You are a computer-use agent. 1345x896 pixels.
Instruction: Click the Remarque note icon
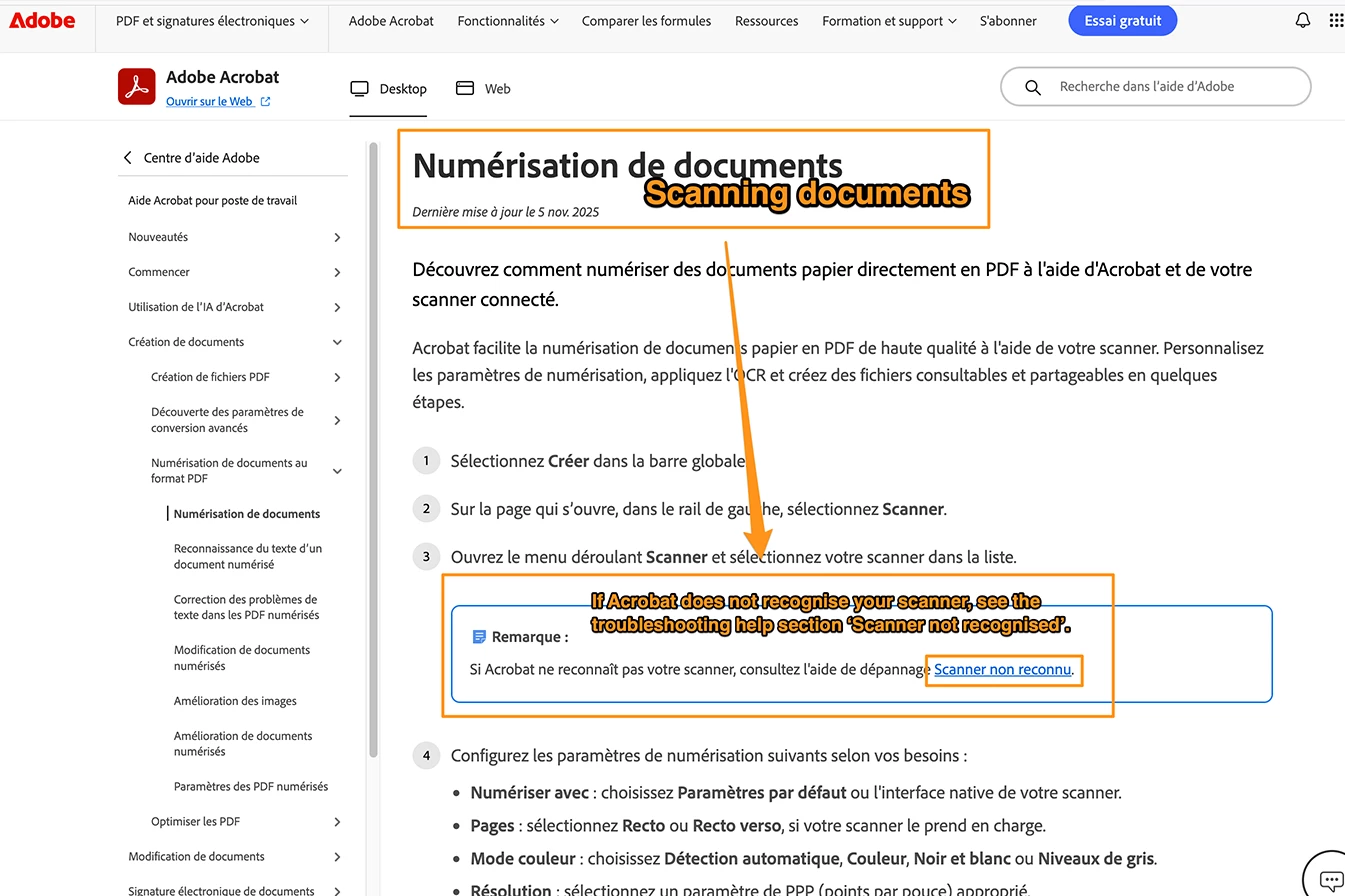click(479, 637)
